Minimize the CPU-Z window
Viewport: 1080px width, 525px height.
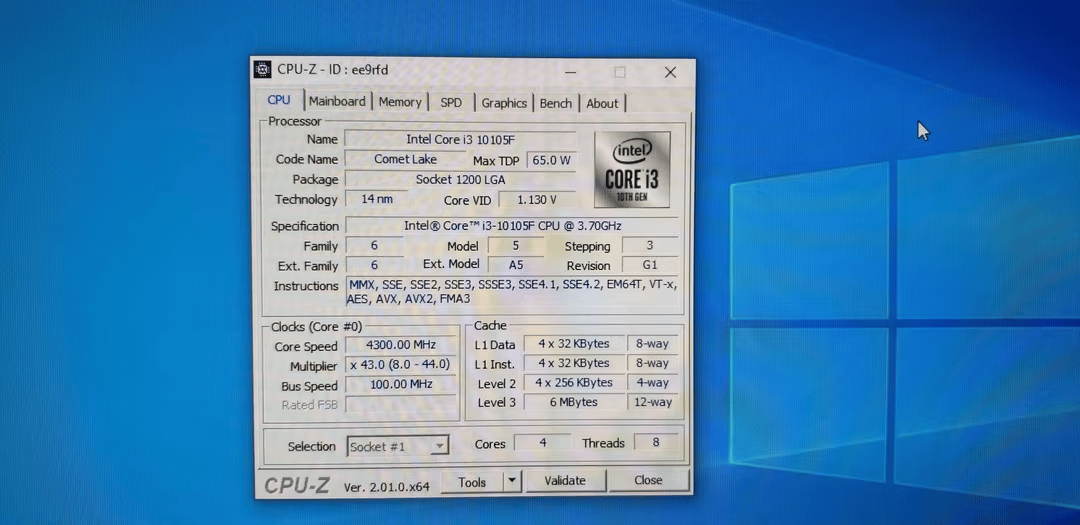coord(570,72)
